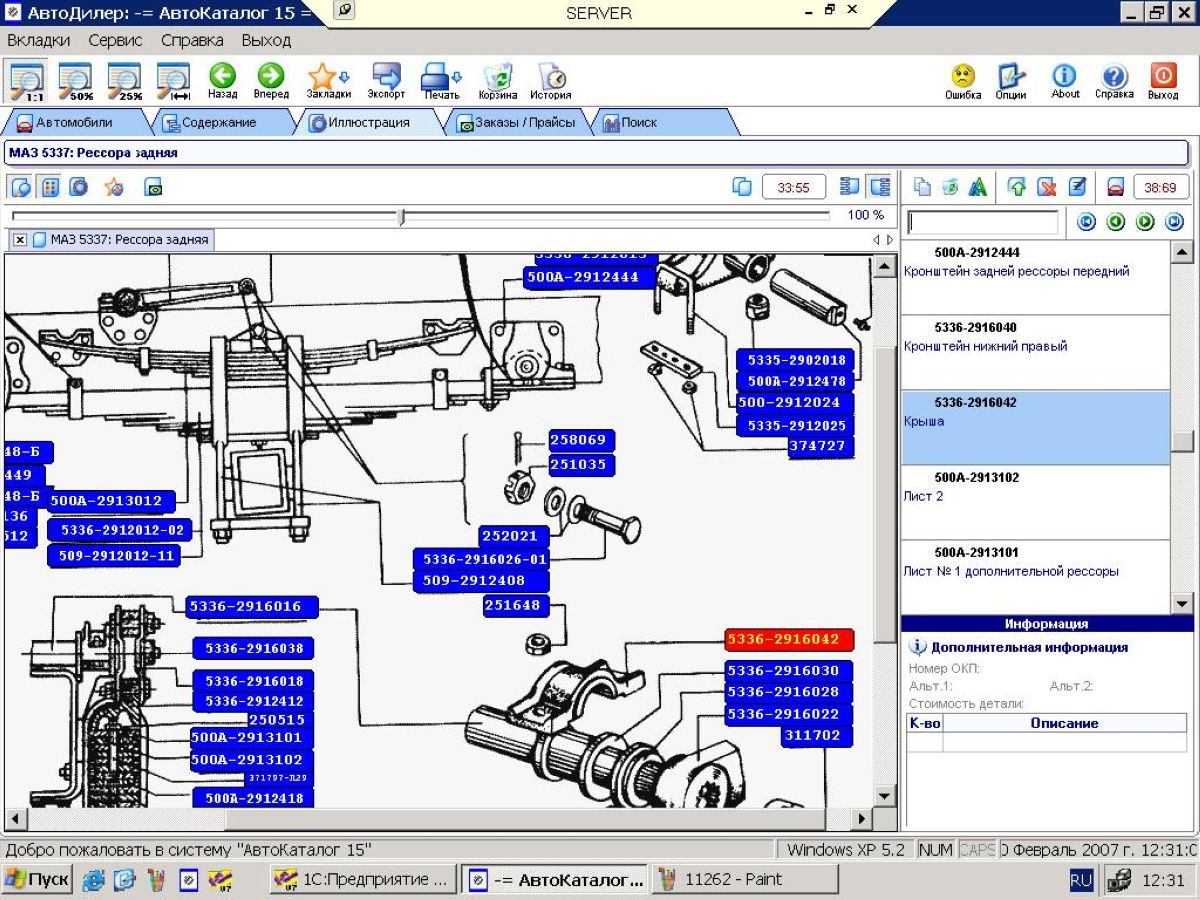Viewport: 1200px width, 900px height.
Task: Go to next part in list
Action: point(1146,222)
